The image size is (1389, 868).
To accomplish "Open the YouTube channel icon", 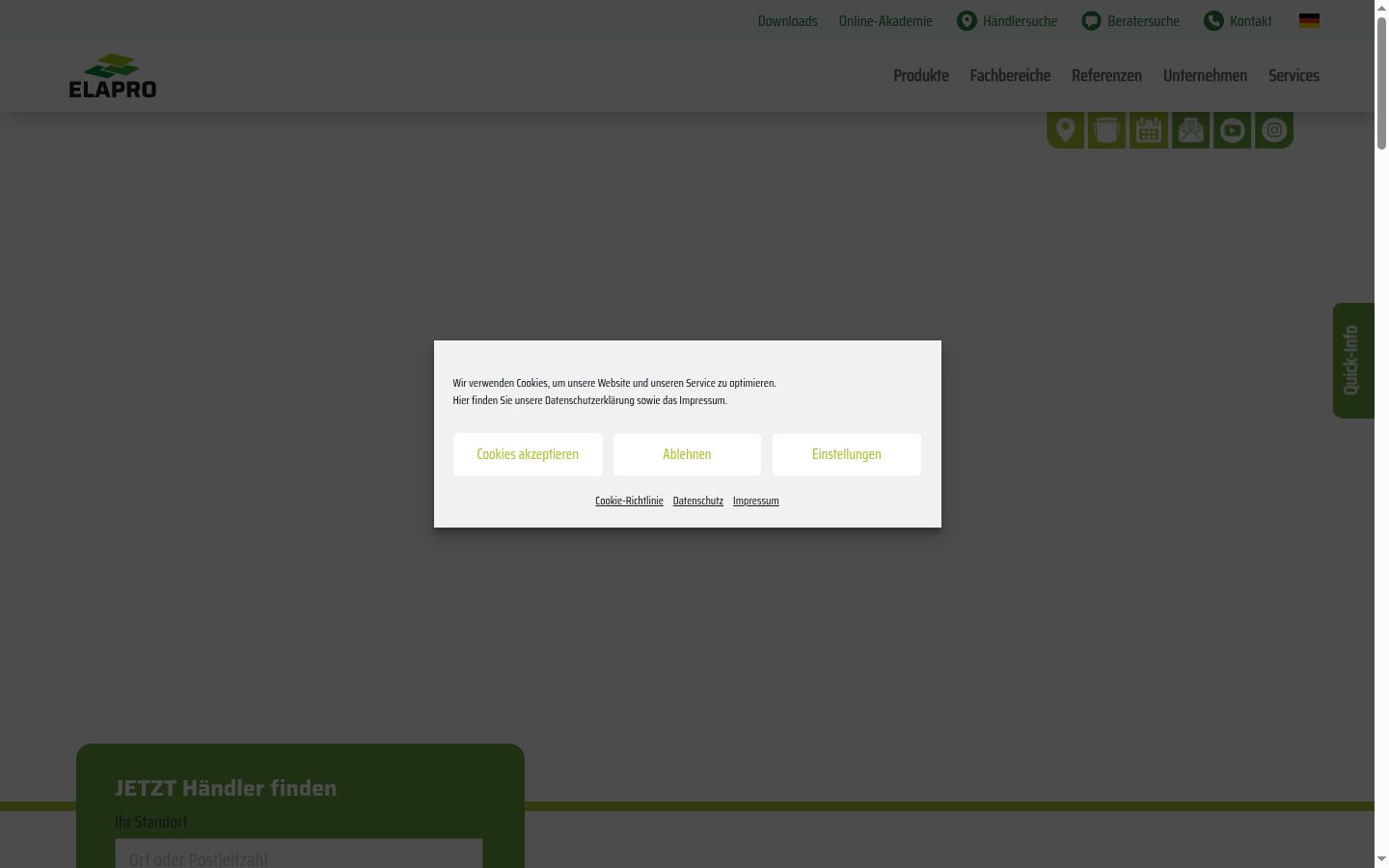I will point(1232,130).
